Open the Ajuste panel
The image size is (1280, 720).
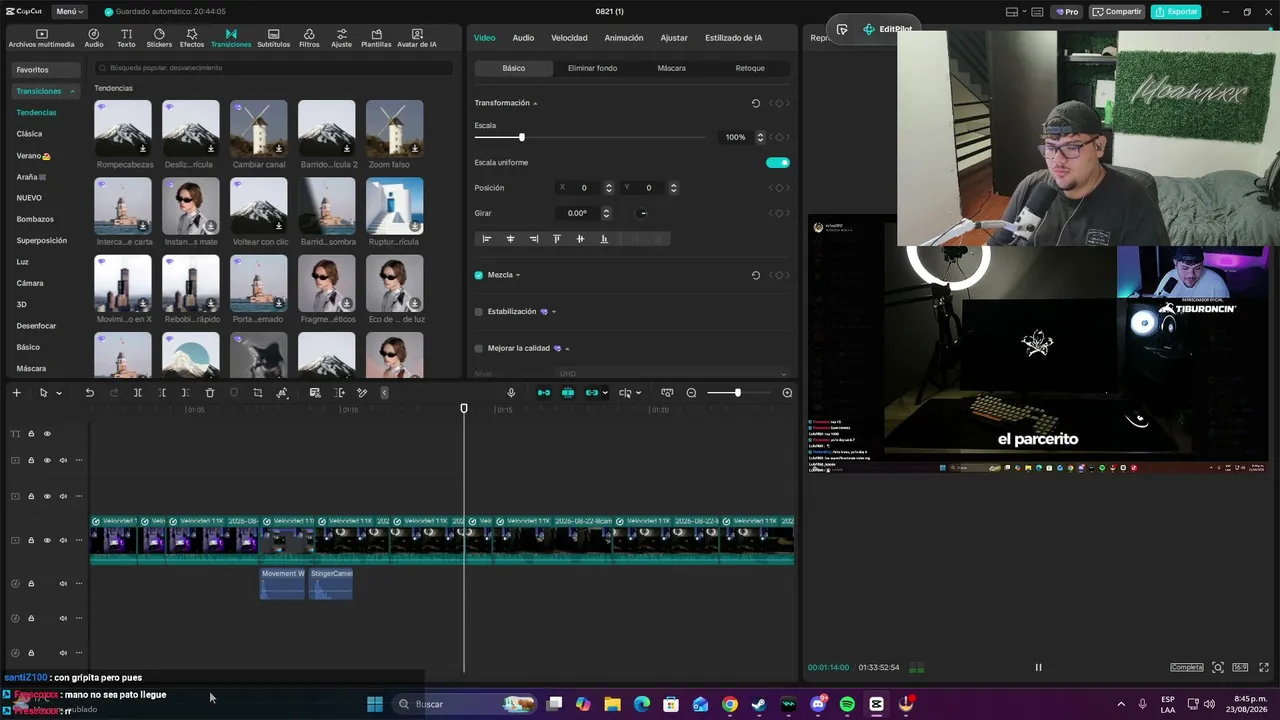[342, 38]
